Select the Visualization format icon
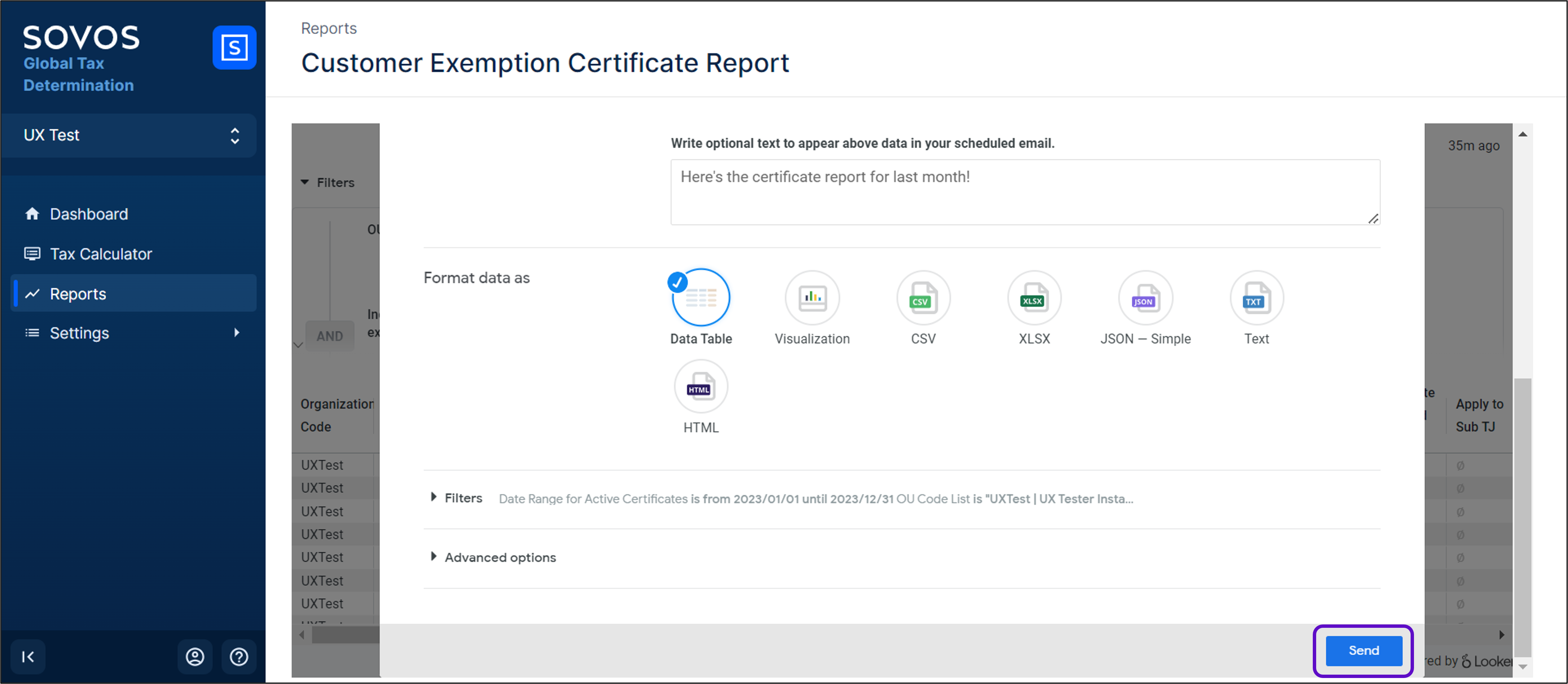 pyautogui.click(x=812, y=298)
